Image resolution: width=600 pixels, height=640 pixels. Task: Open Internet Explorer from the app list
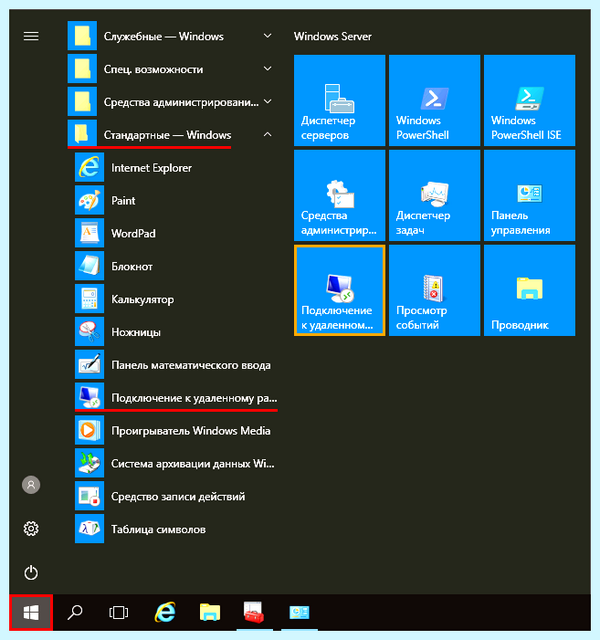tap(176, 168)
